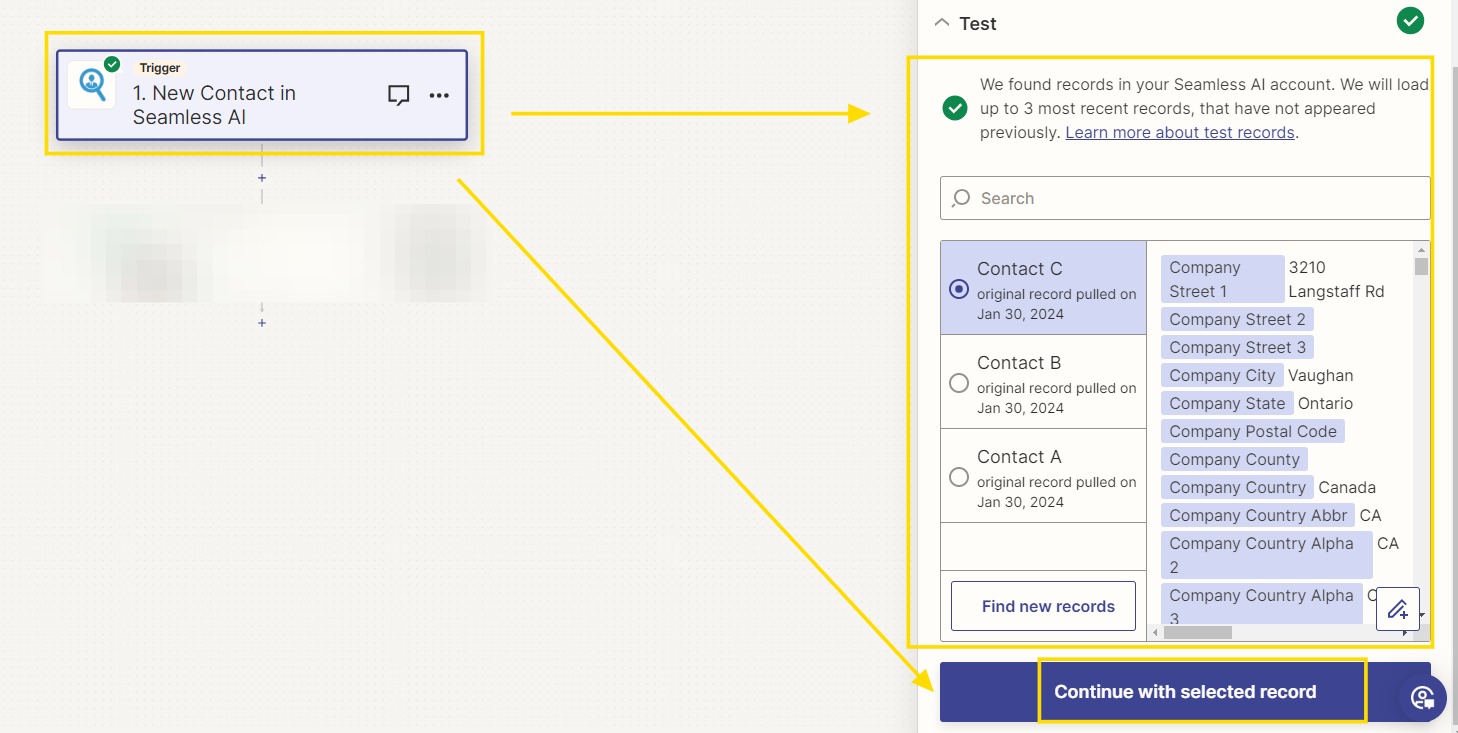This screenshot has width=1458, height=733.
Task: Click the value Vaughan
Action: click(x=1320, y=375)
